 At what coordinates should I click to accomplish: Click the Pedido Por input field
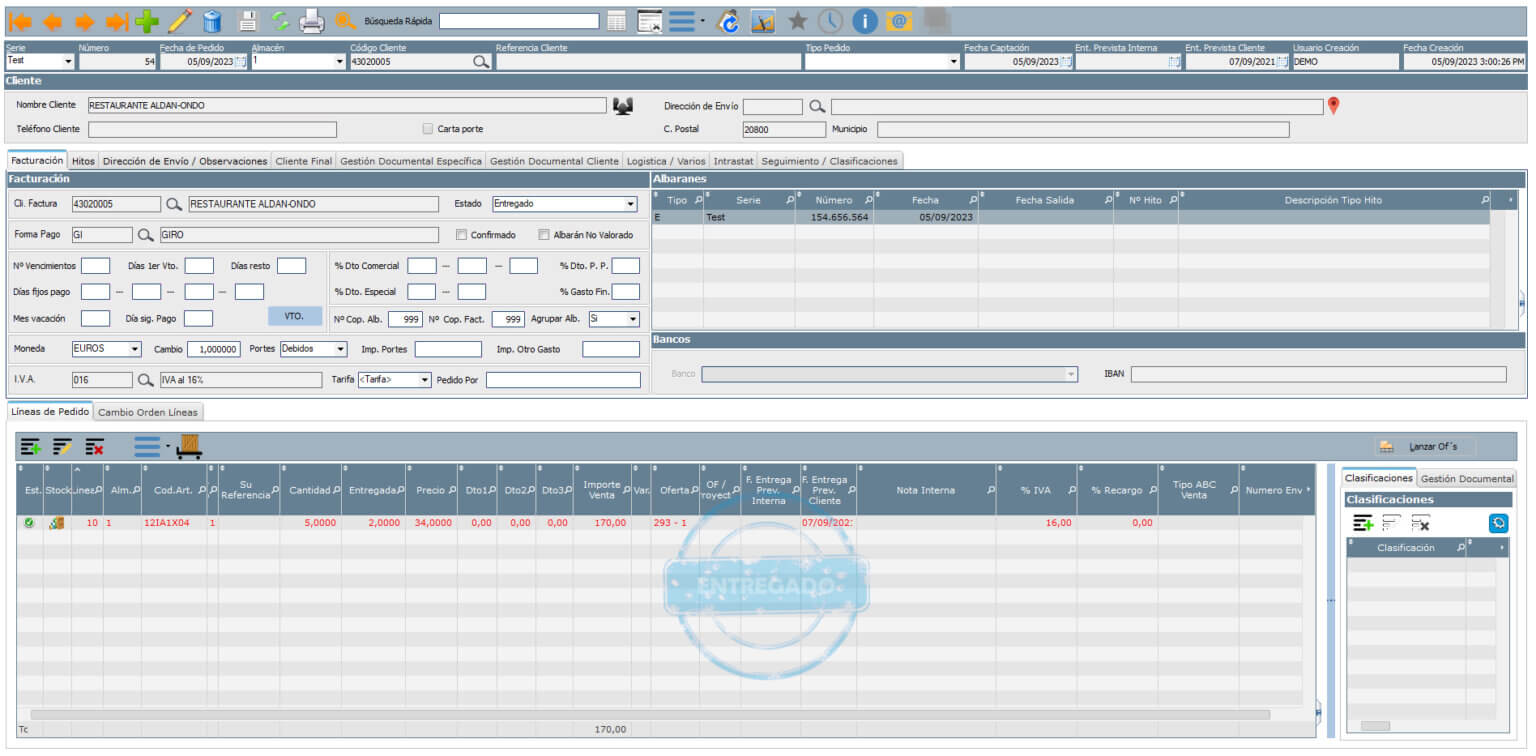[x=563, y=380]
